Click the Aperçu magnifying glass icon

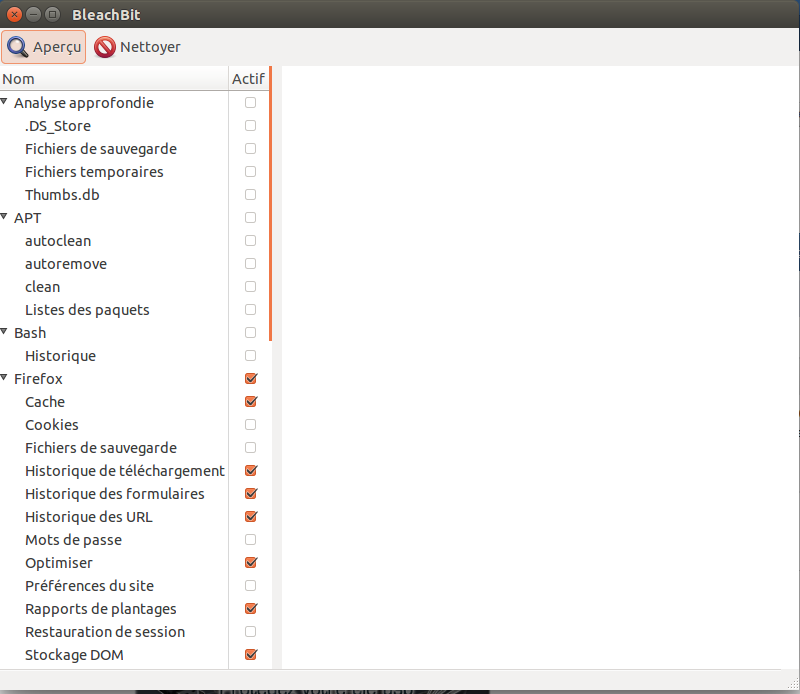(x=17, y=47)
